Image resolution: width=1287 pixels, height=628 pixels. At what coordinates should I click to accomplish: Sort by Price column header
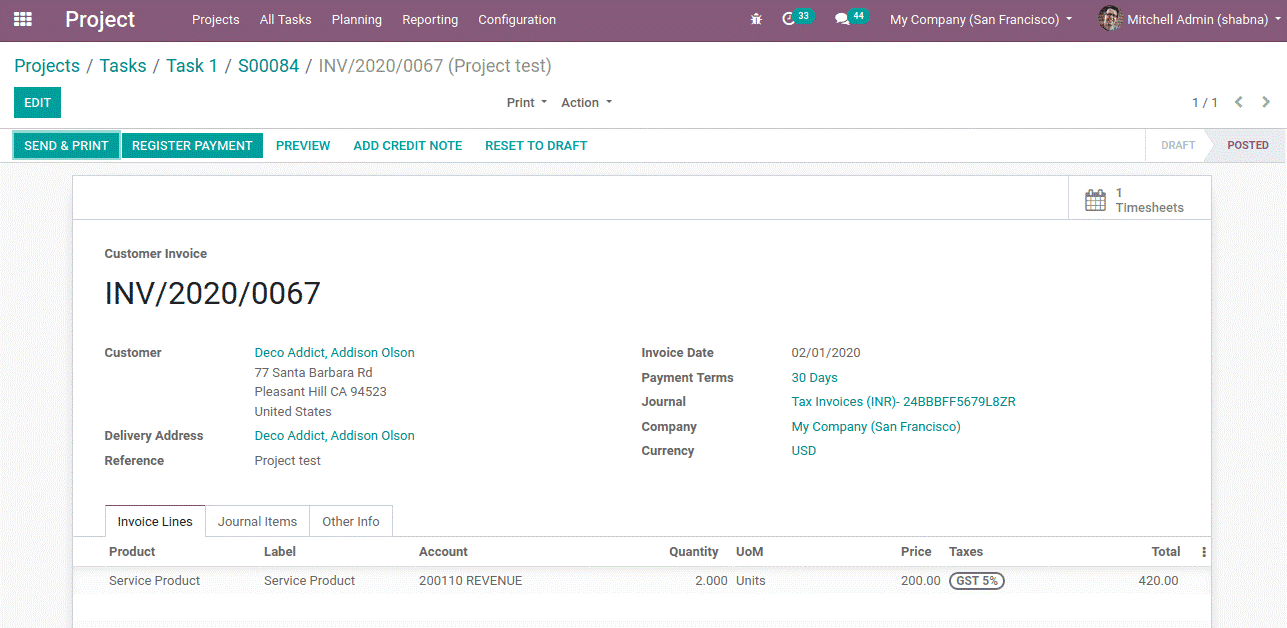[915, 551]
